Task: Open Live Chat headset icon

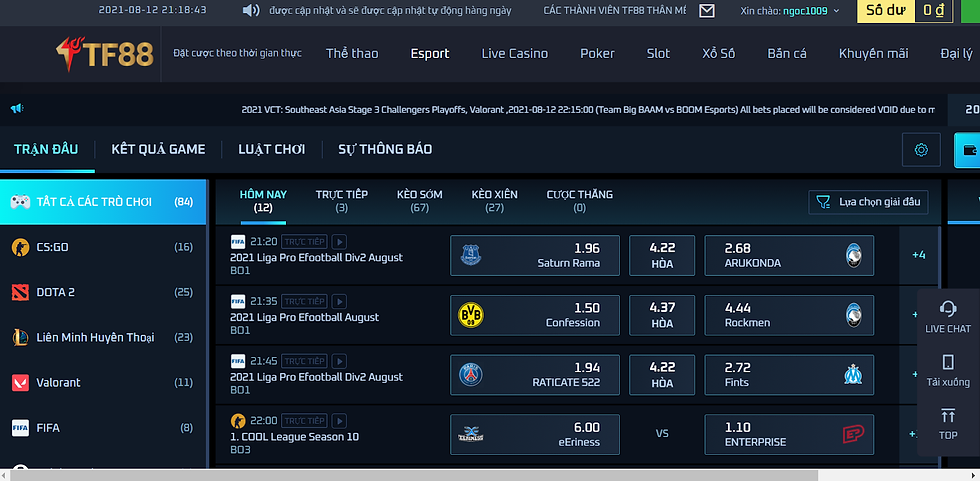Action: [948, 308]
